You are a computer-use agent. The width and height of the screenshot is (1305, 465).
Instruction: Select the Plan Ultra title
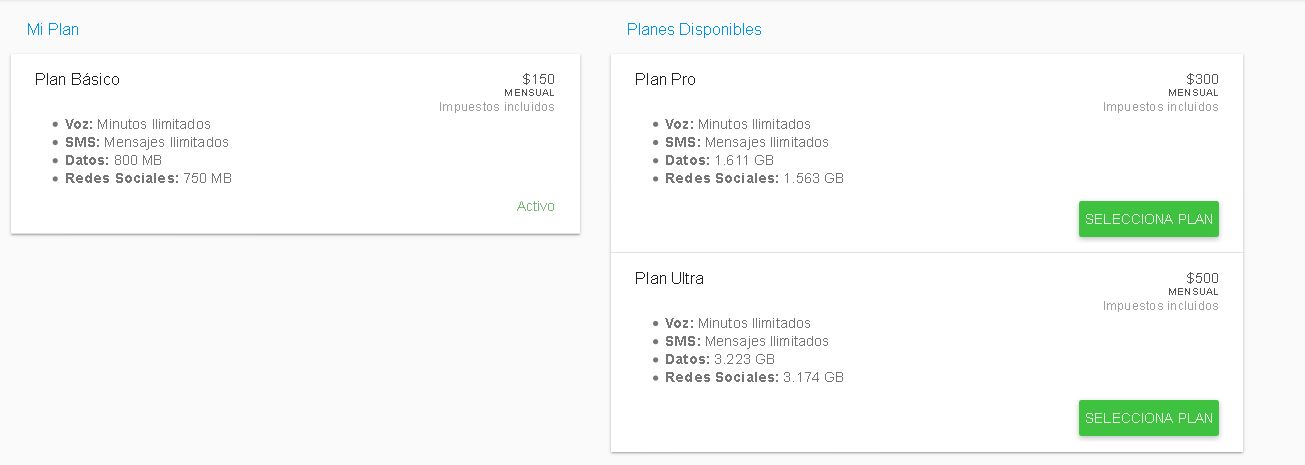pos(669,279)
